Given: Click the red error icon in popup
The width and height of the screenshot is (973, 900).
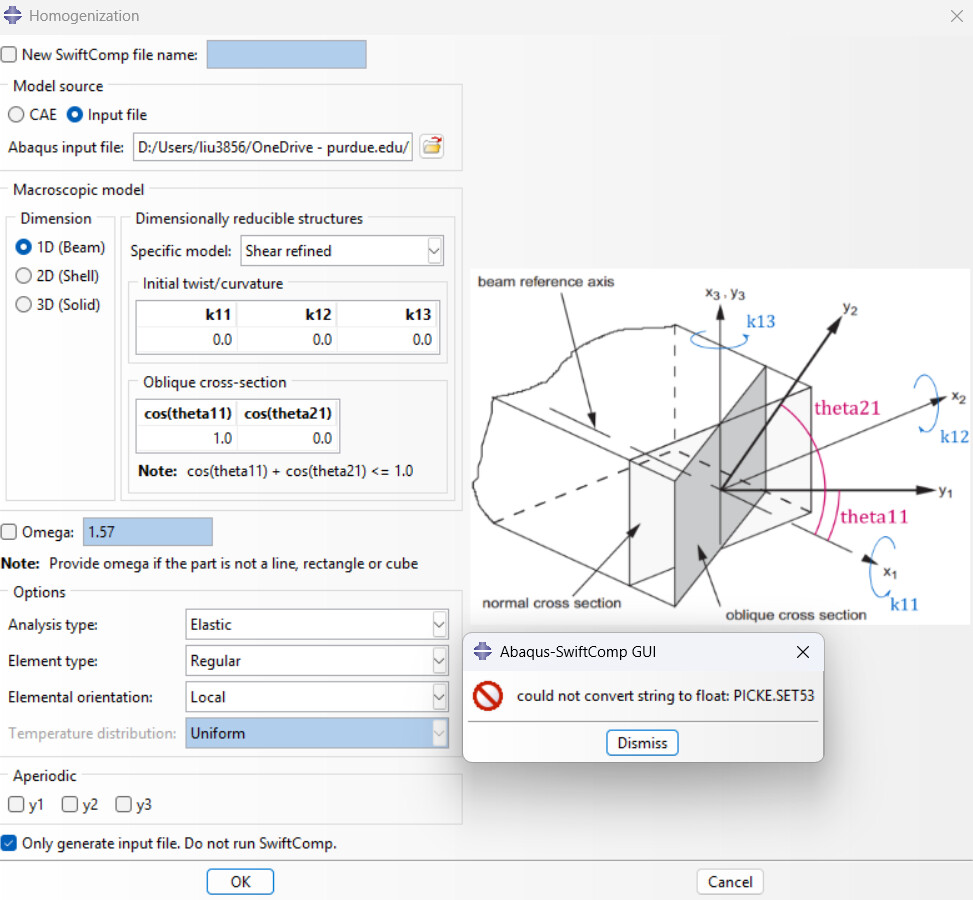Looking at the screenshot, I should 488,696.
